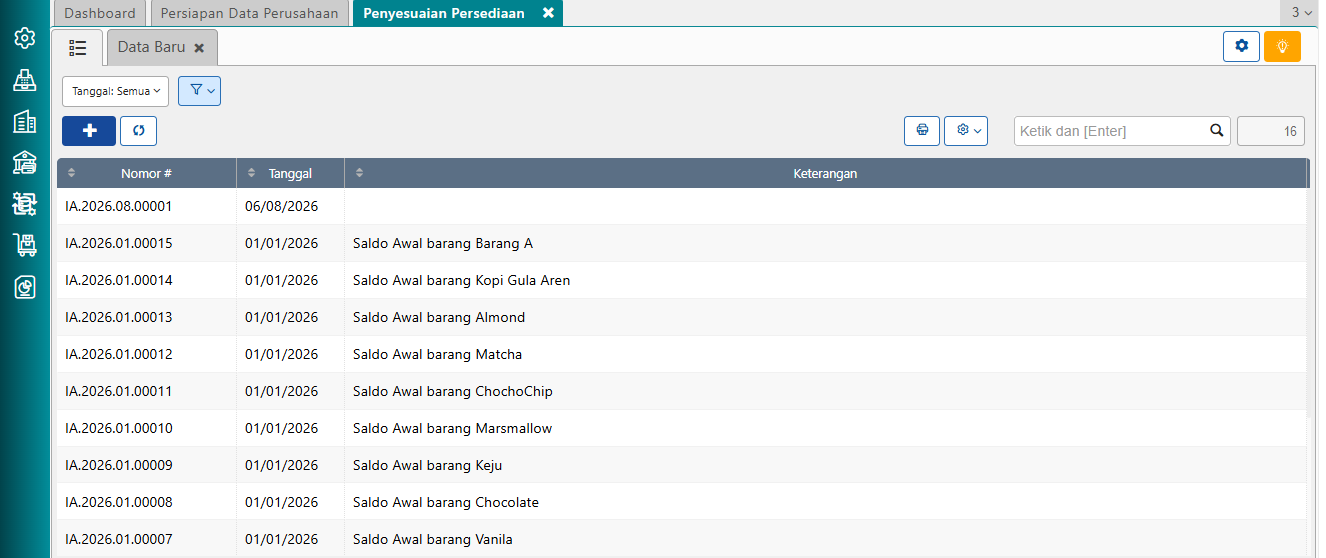Open the table settings gear dropdown
1326x558 pixels.
(966, 131)
